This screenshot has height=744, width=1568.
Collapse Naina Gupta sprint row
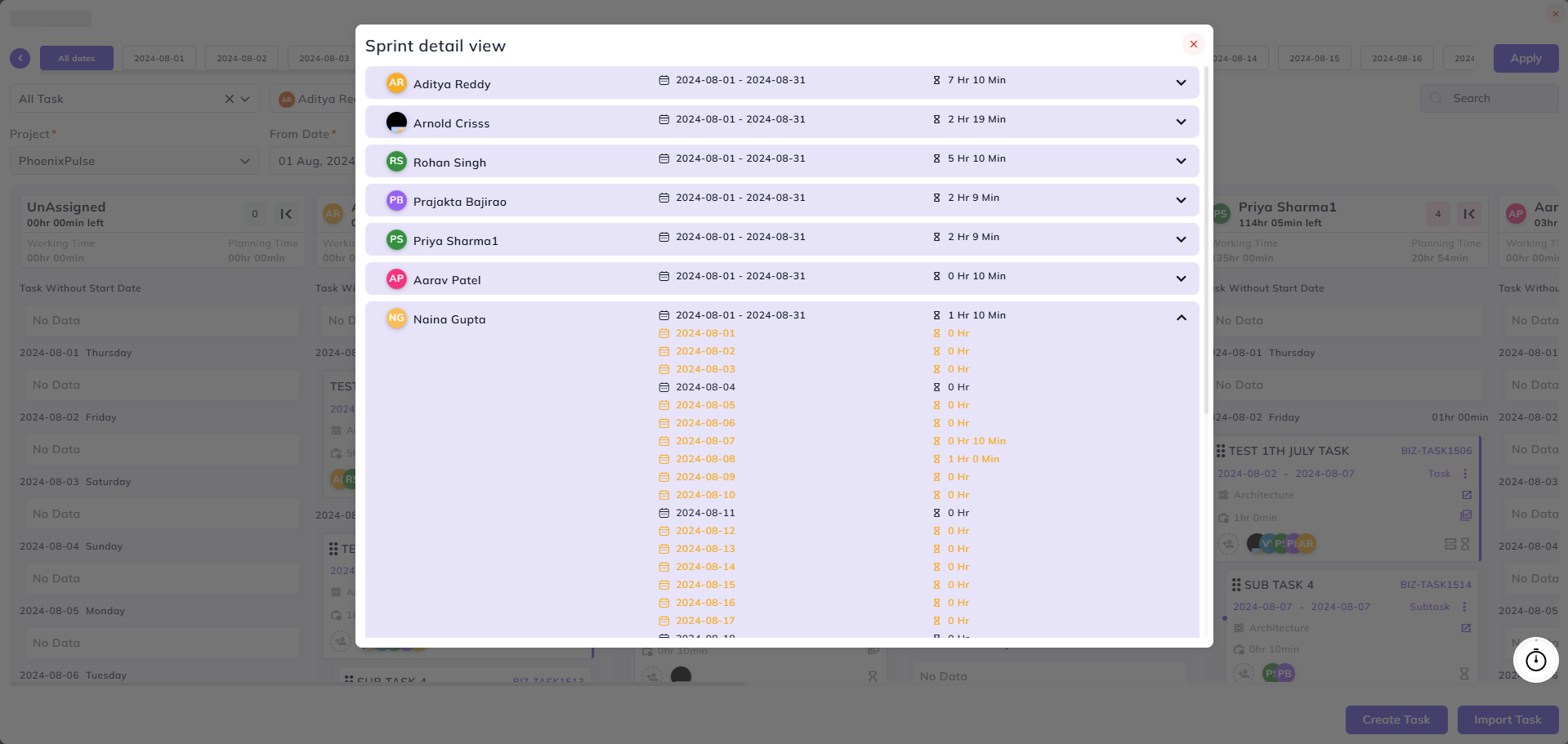(x=1181, y=318)
